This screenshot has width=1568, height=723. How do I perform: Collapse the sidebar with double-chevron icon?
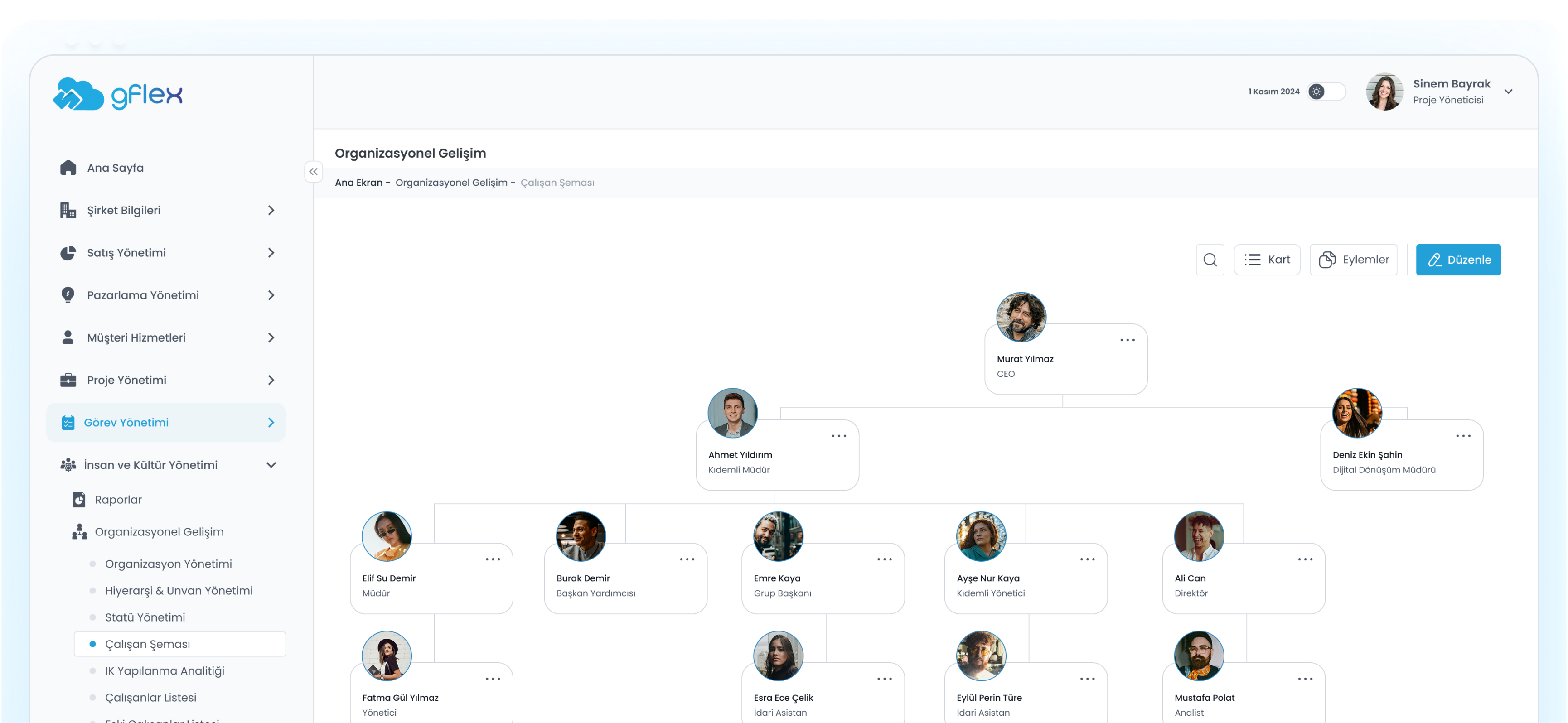click(313, 172)
